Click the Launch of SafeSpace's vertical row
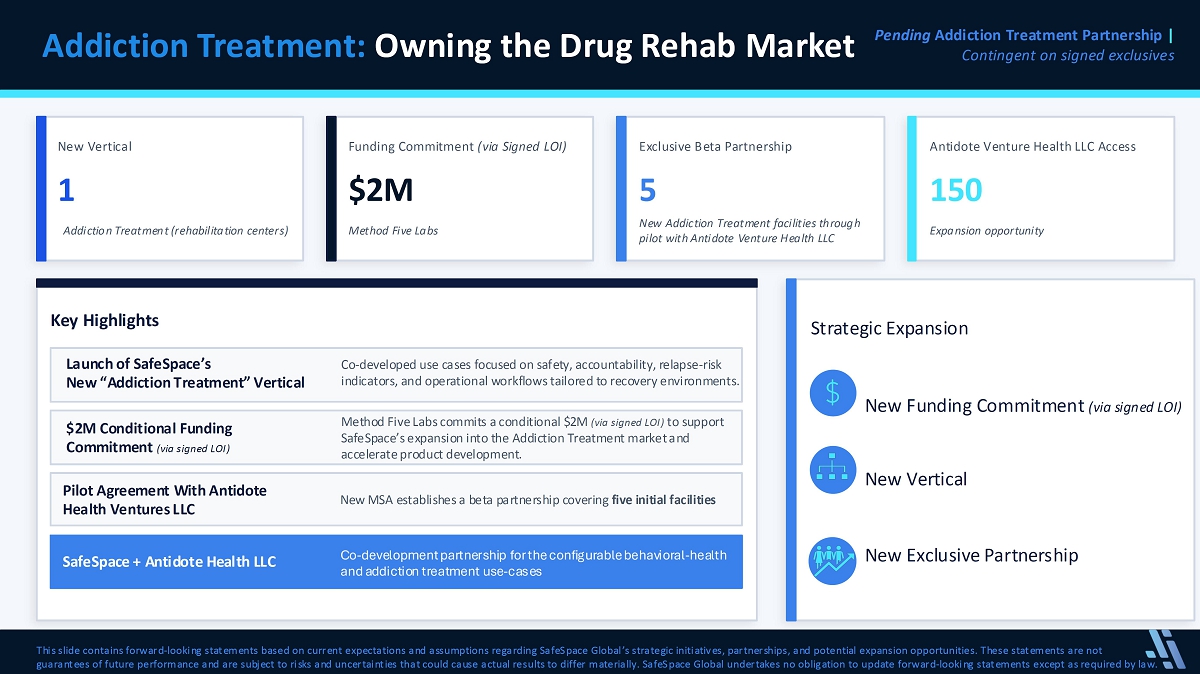 [x=396, y=374]
